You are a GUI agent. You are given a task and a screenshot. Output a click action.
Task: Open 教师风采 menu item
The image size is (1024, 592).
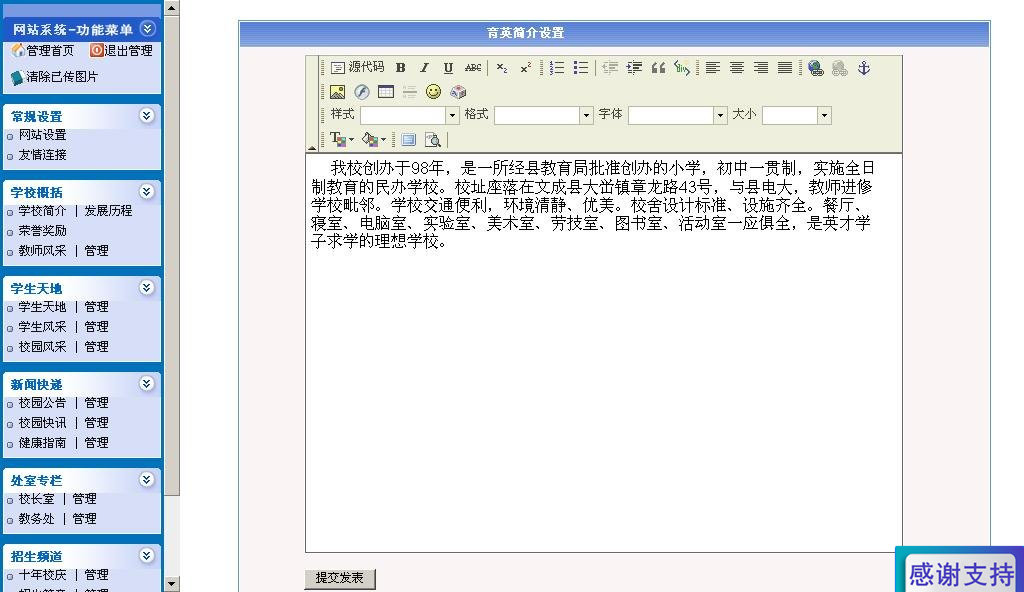(x=42, y=251)
